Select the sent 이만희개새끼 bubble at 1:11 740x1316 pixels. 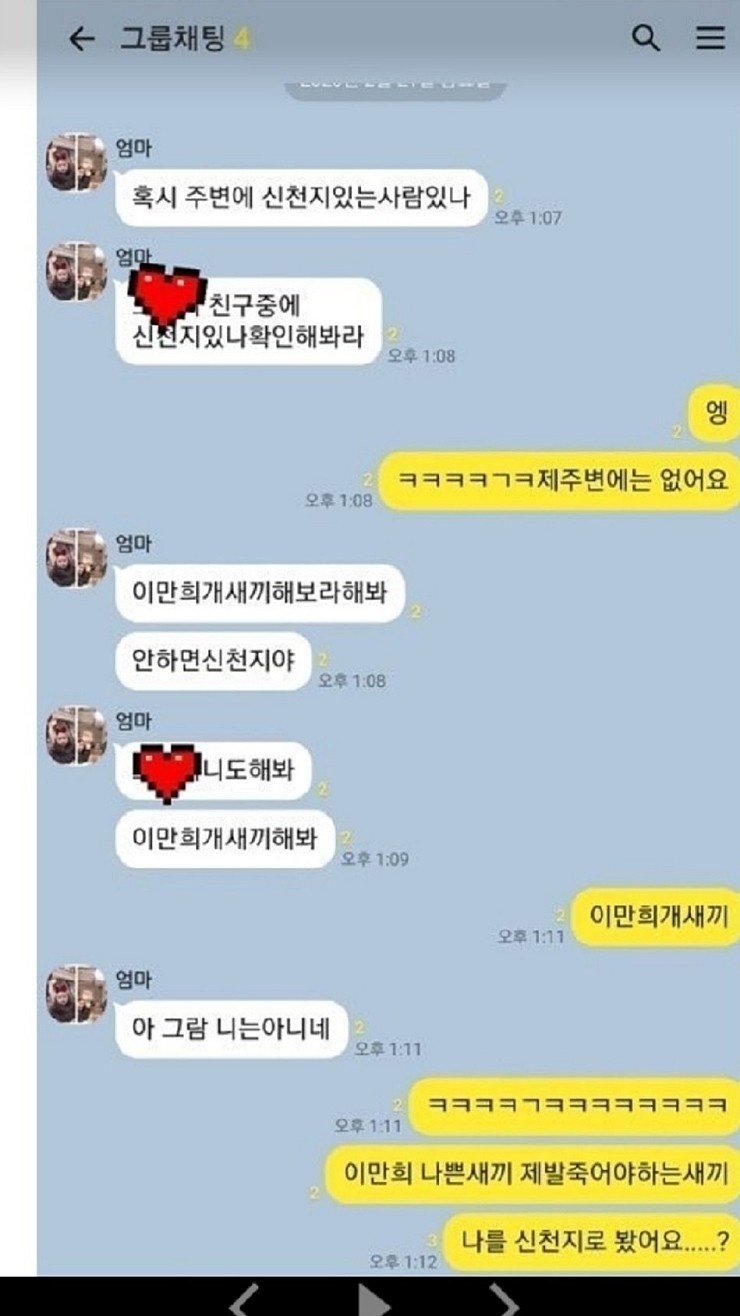[x=658, y=917]
